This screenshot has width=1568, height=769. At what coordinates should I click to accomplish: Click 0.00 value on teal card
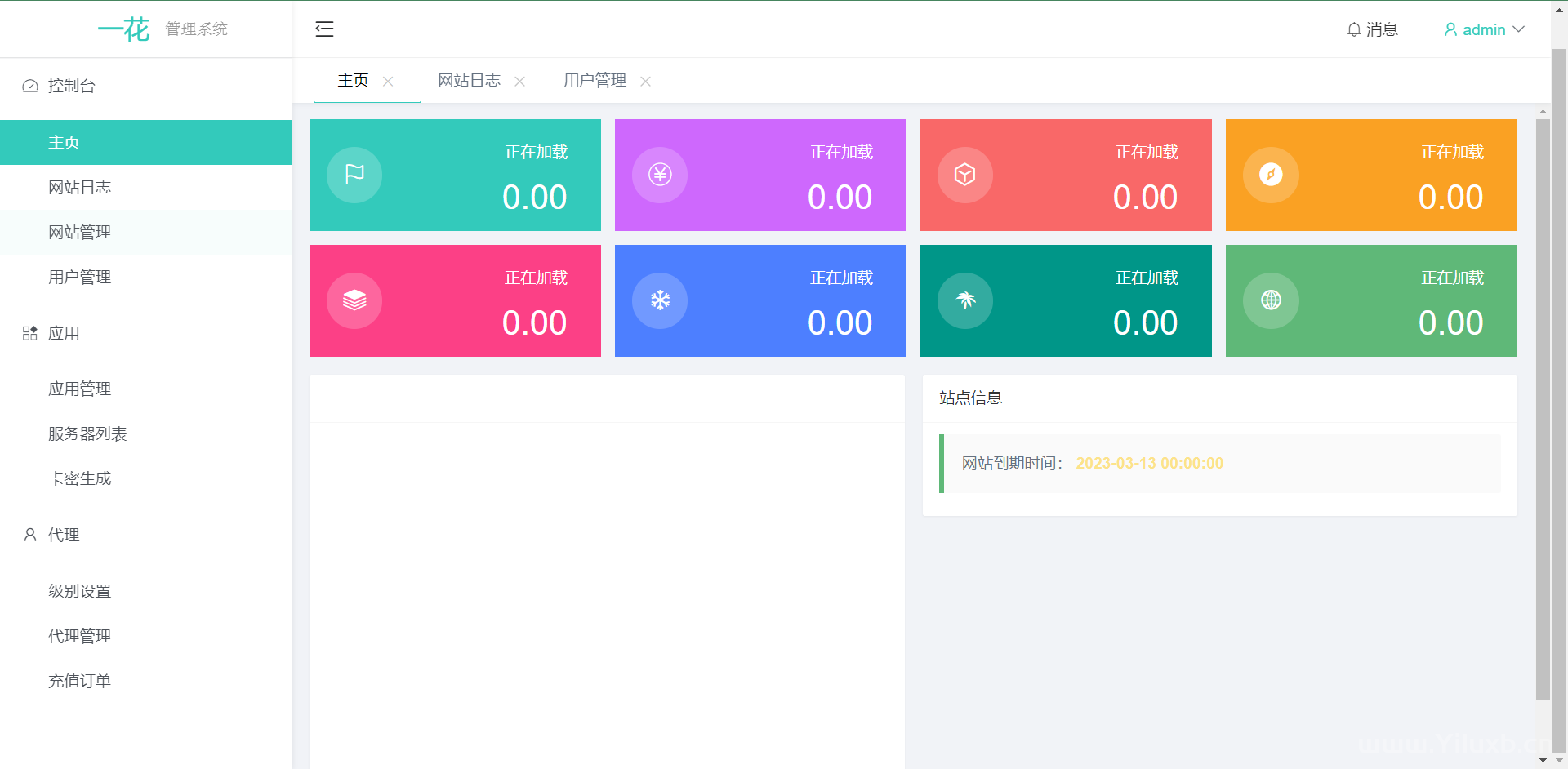click(534, 198)
